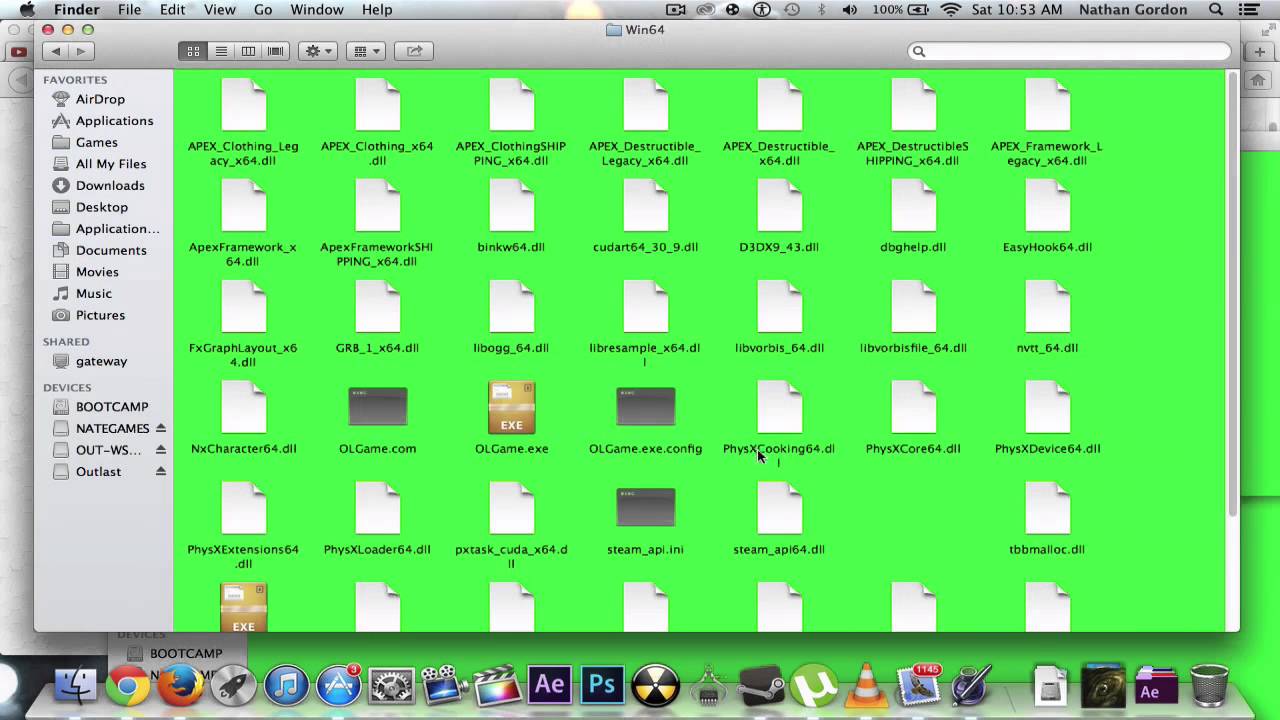Open the Apple menu
The width and height of the screenshot is (1280, 720).
pyautogui.click(x=27, y=10)
